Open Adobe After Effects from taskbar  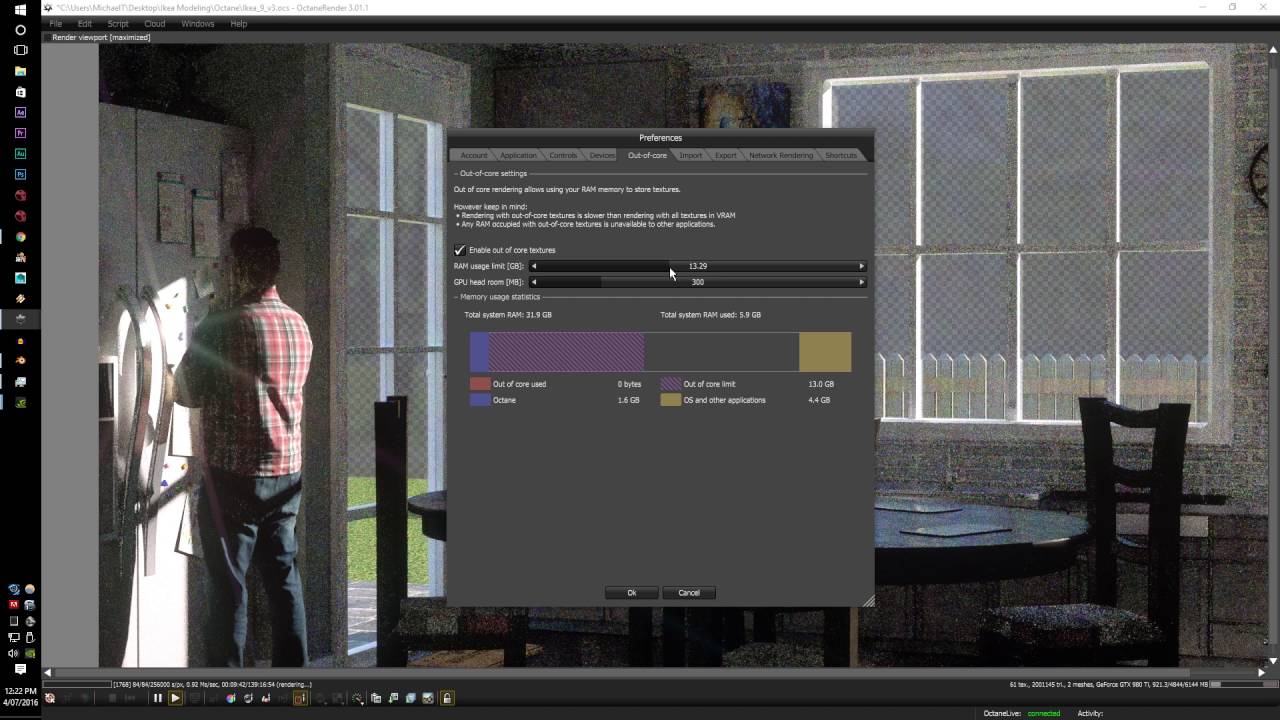tap(20, 112)
